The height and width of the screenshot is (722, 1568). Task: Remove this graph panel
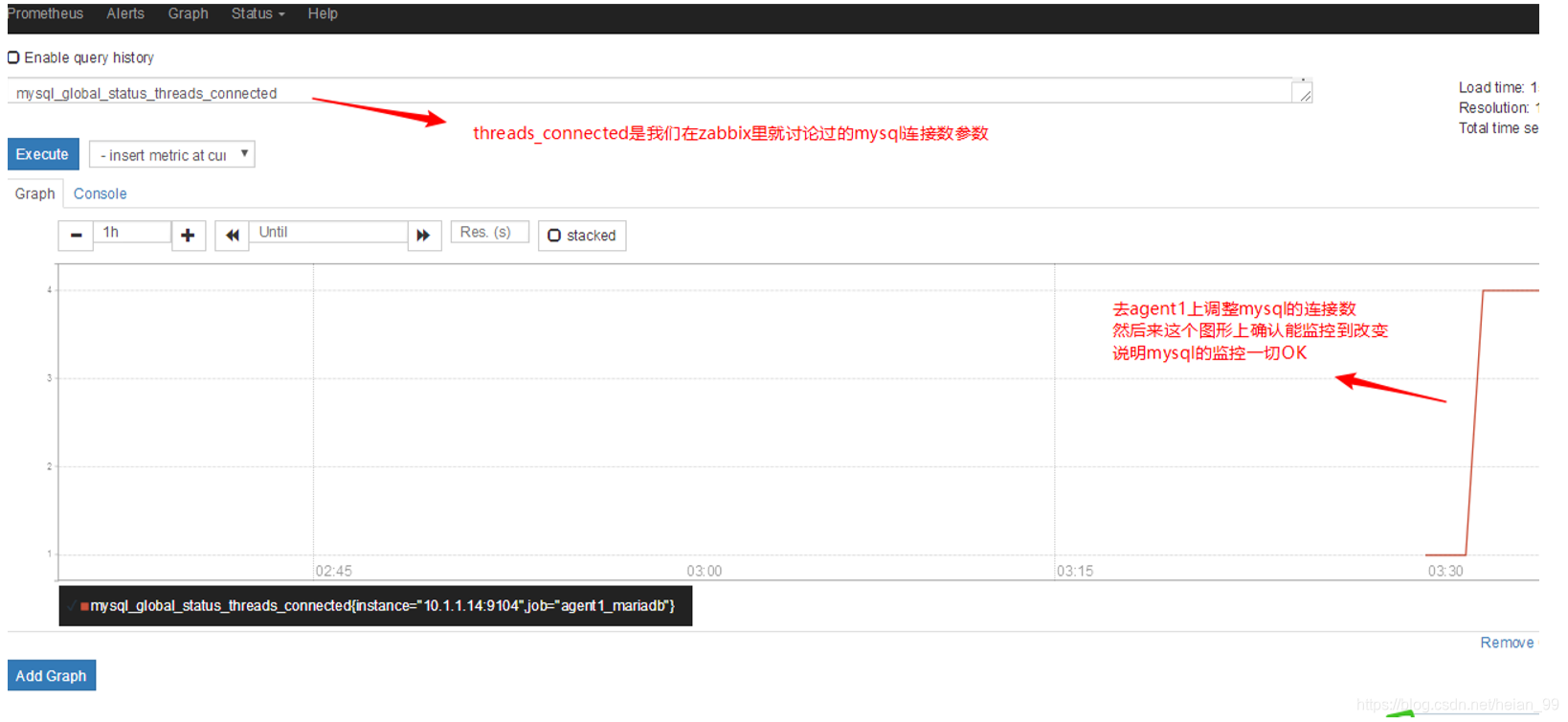pyautogui.click(x=1507, y=643)
